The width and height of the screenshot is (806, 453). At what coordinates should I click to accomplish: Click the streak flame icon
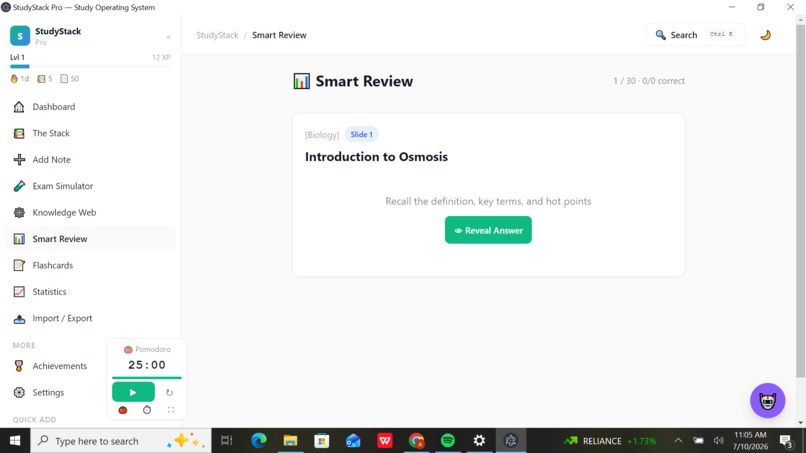[x=14, y=79]
